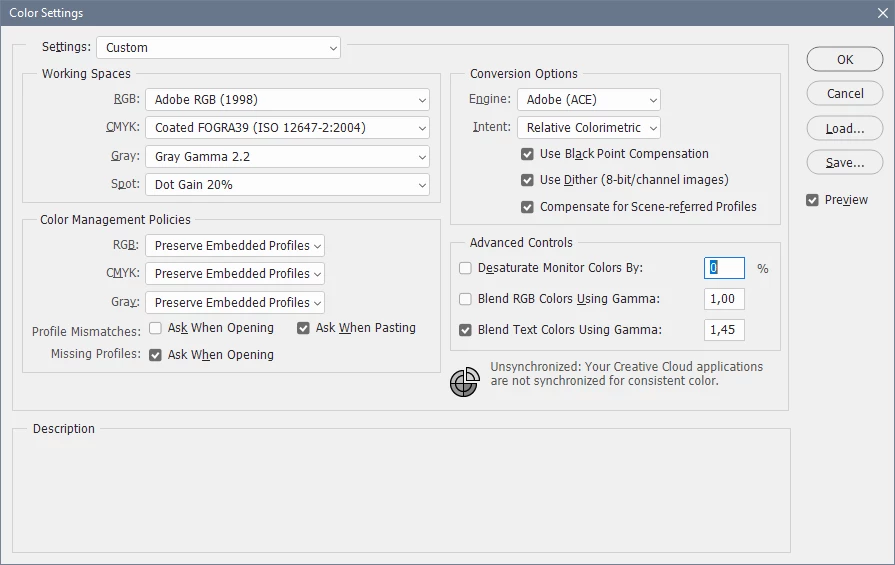Open the Engine dropdown showing Adobe (ACE)
This screenshot has width=895, height=565.
point(588,100)
